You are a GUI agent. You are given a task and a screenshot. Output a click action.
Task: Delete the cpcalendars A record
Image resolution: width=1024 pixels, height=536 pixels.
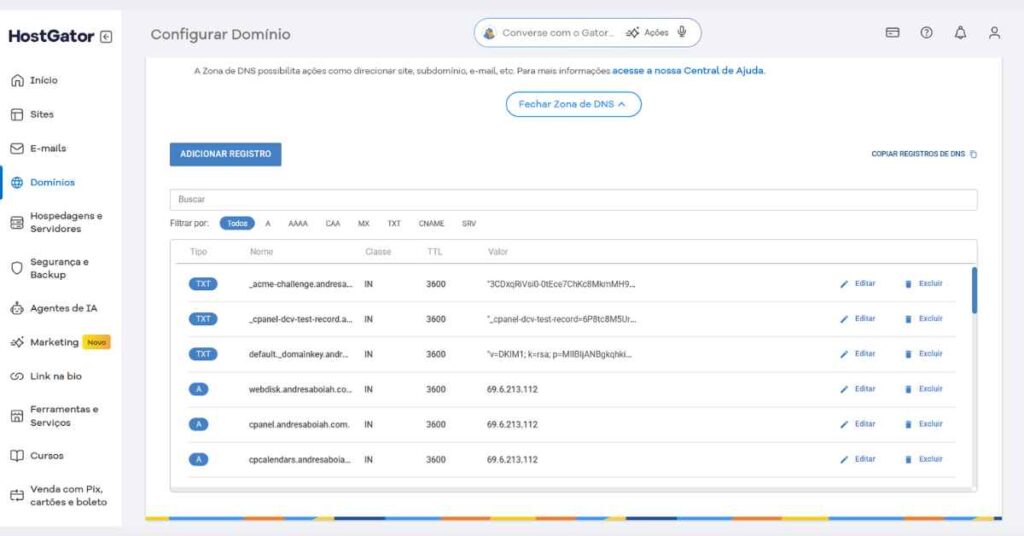click(923, 460)
